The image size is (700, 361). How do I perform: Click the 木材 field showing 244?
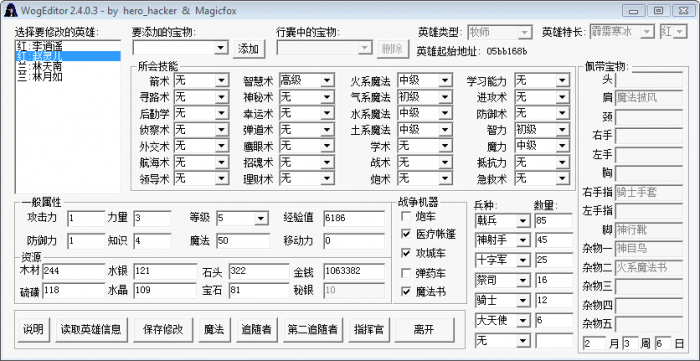point(74,271)
